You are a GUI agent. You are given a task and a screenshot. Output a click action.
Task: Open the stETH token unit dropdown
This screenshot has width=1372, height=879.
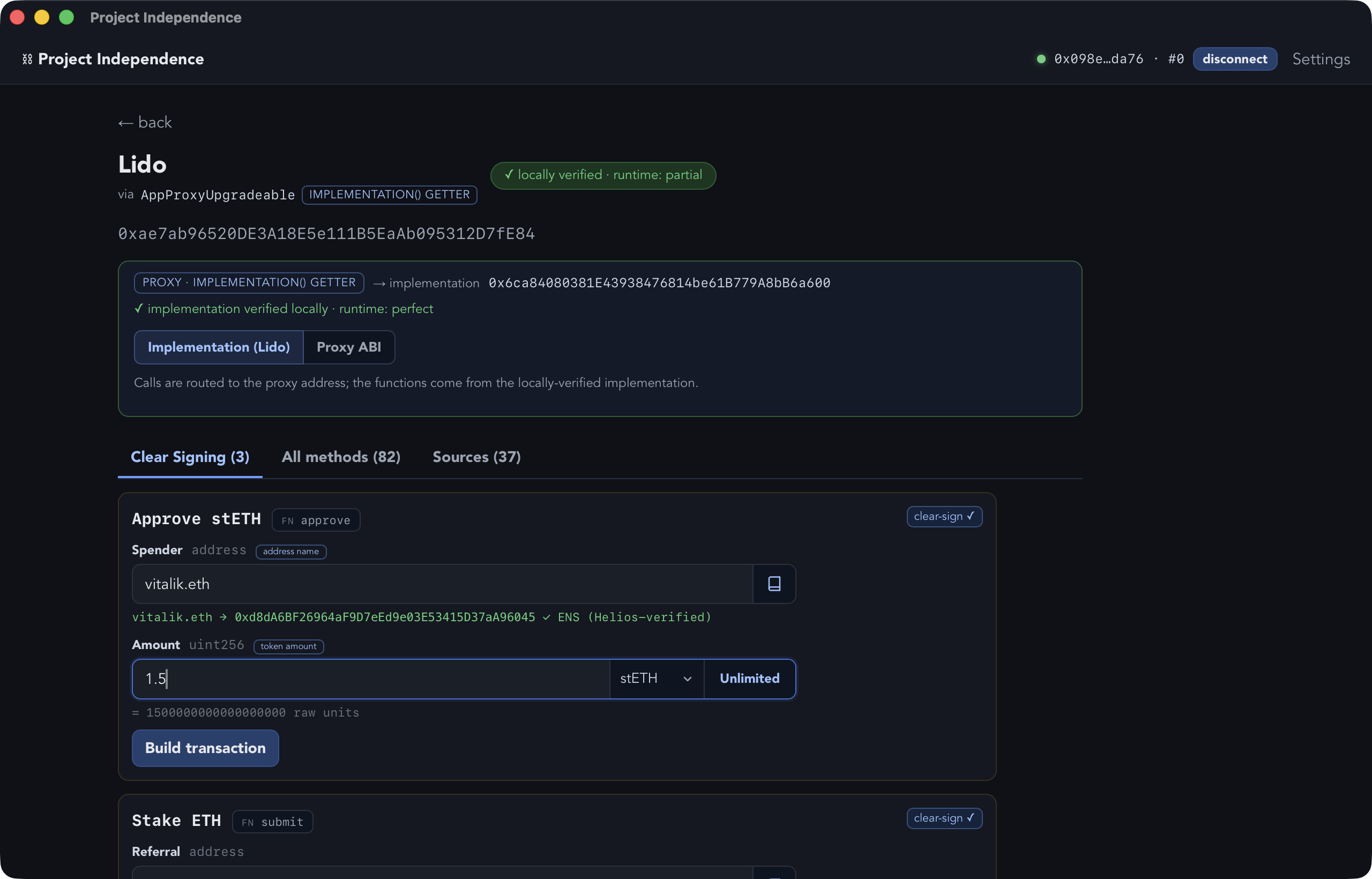(657, 679)
